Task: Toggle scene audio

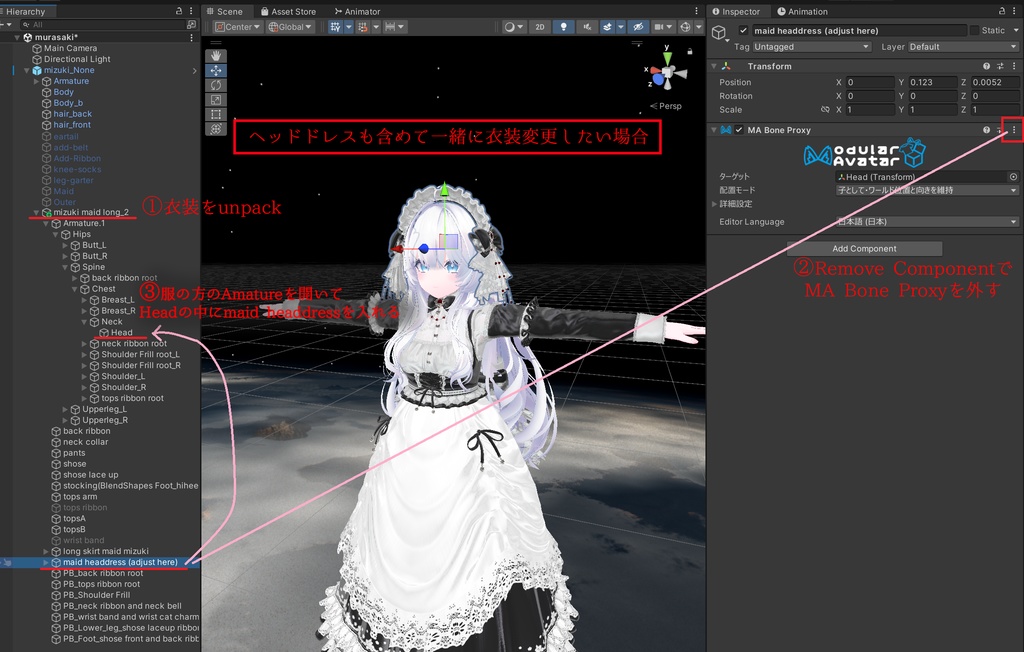Action: pos(586,27)
